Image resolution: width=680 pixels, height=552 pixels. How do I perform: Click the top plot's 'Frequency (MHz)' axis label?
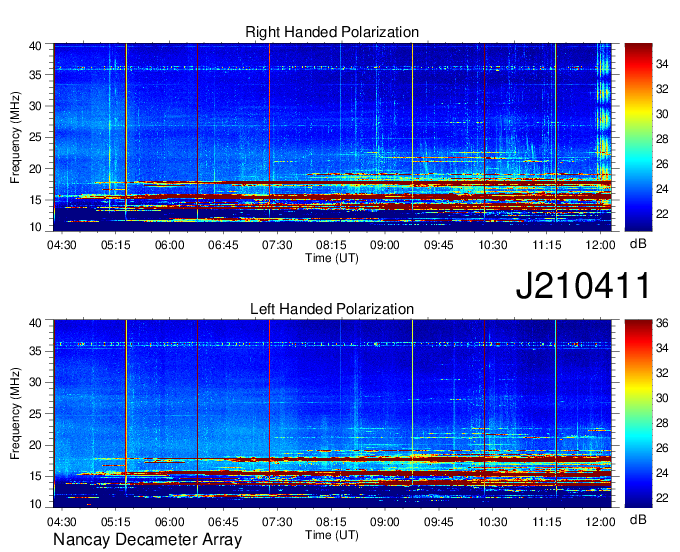pos(15,137)
